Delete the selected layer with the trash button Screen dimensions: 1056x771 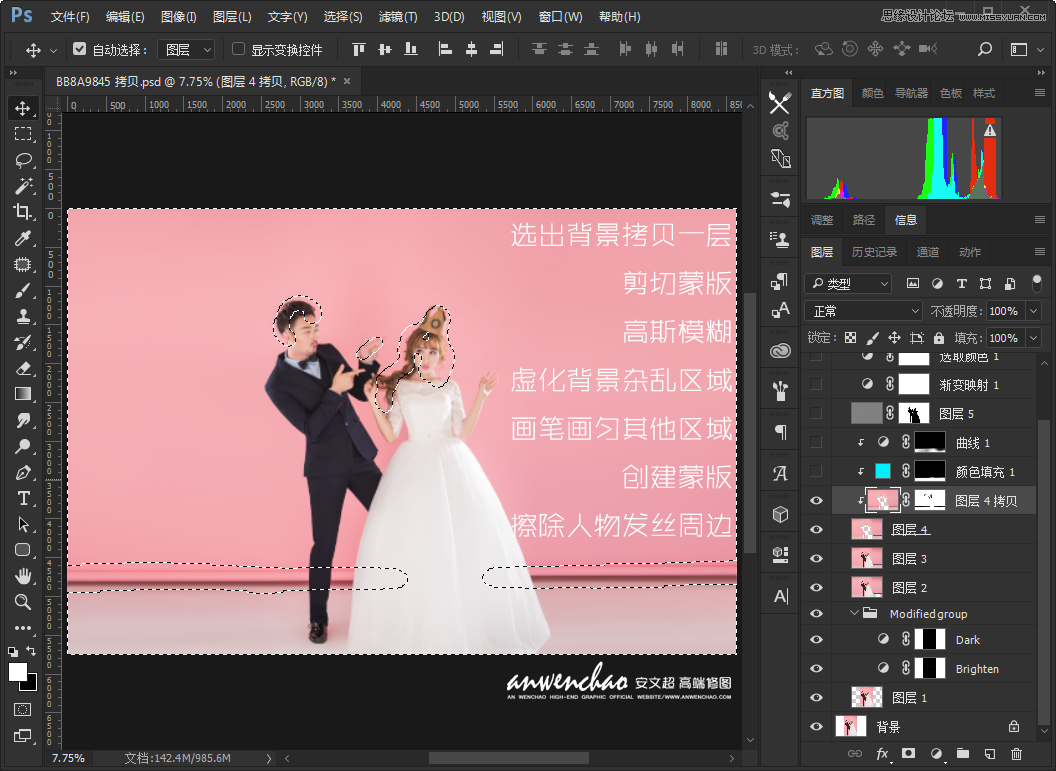[1018, 754]
